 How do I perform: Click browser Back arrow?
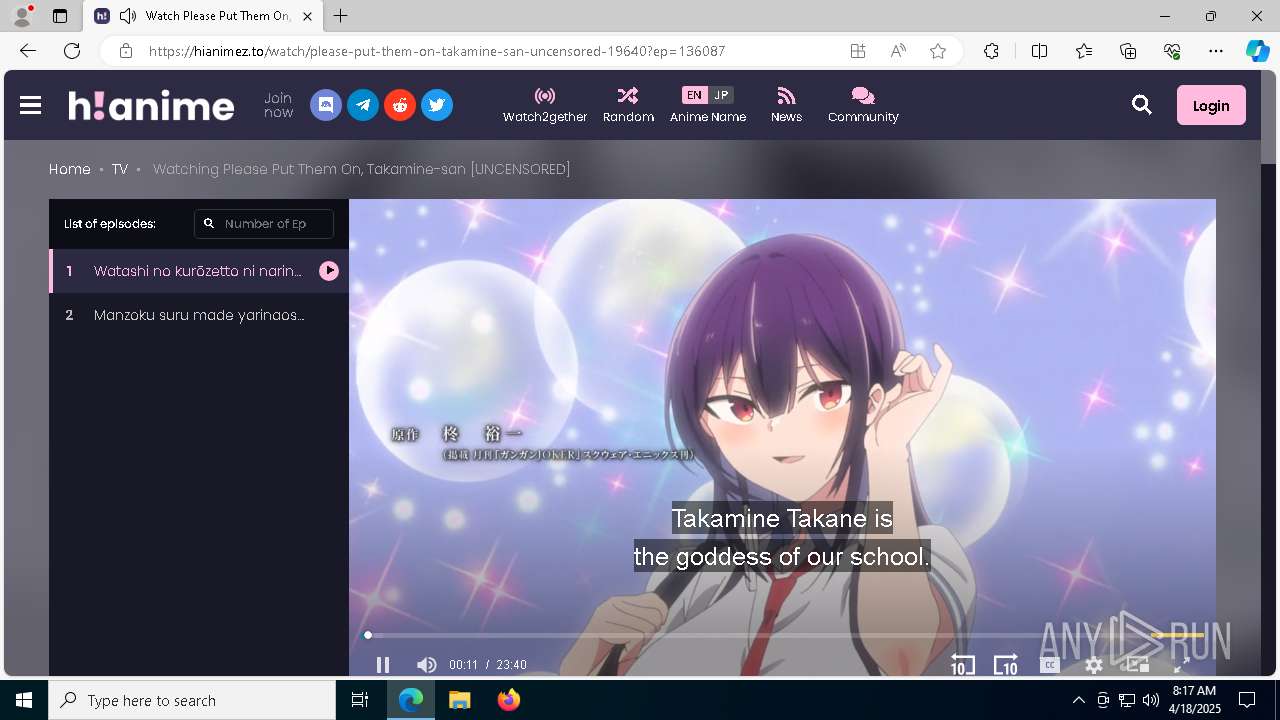click(x=28, y=51)
